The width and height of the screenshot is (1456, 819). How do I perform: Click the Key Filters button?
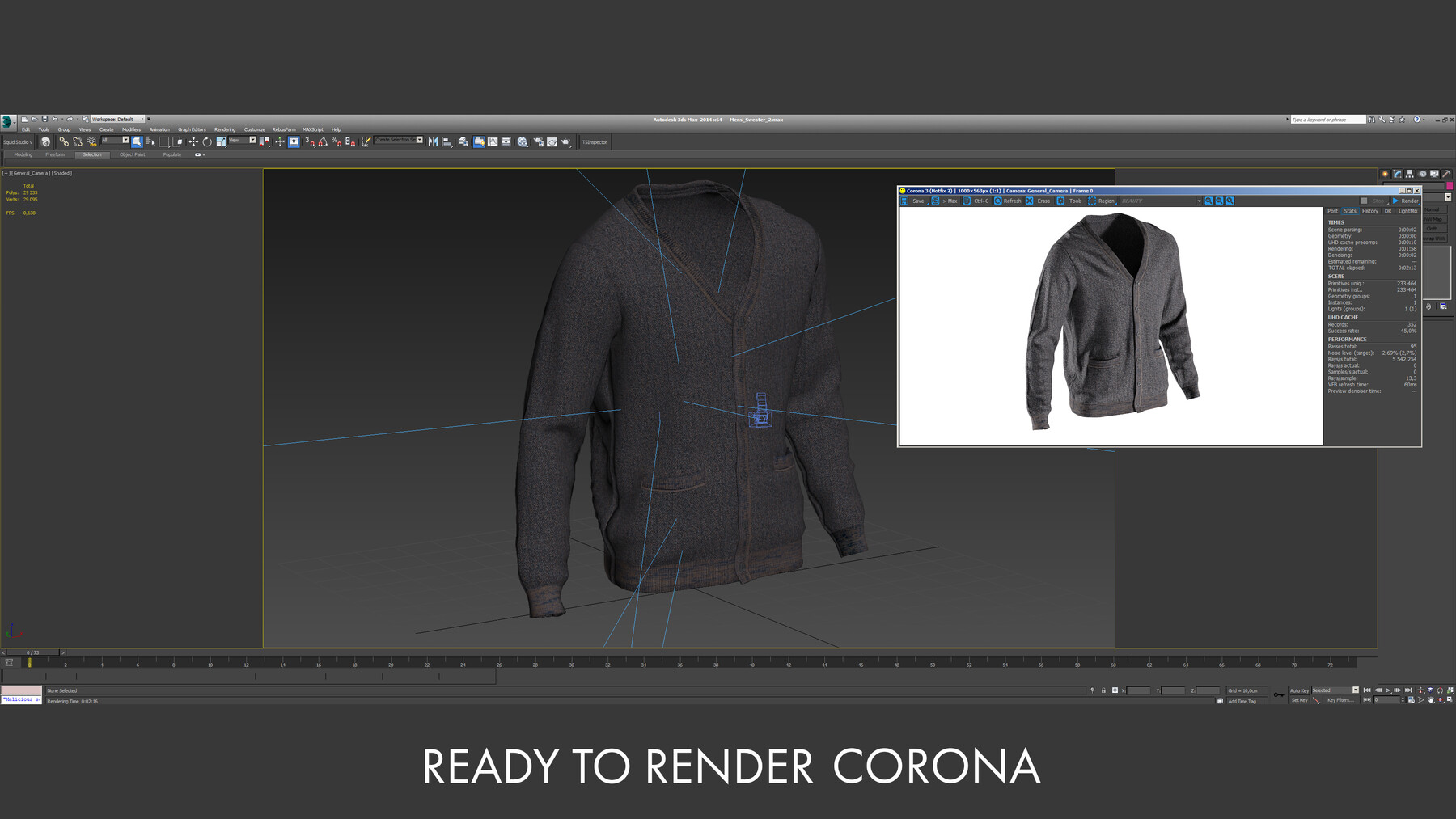[1340, 700]
